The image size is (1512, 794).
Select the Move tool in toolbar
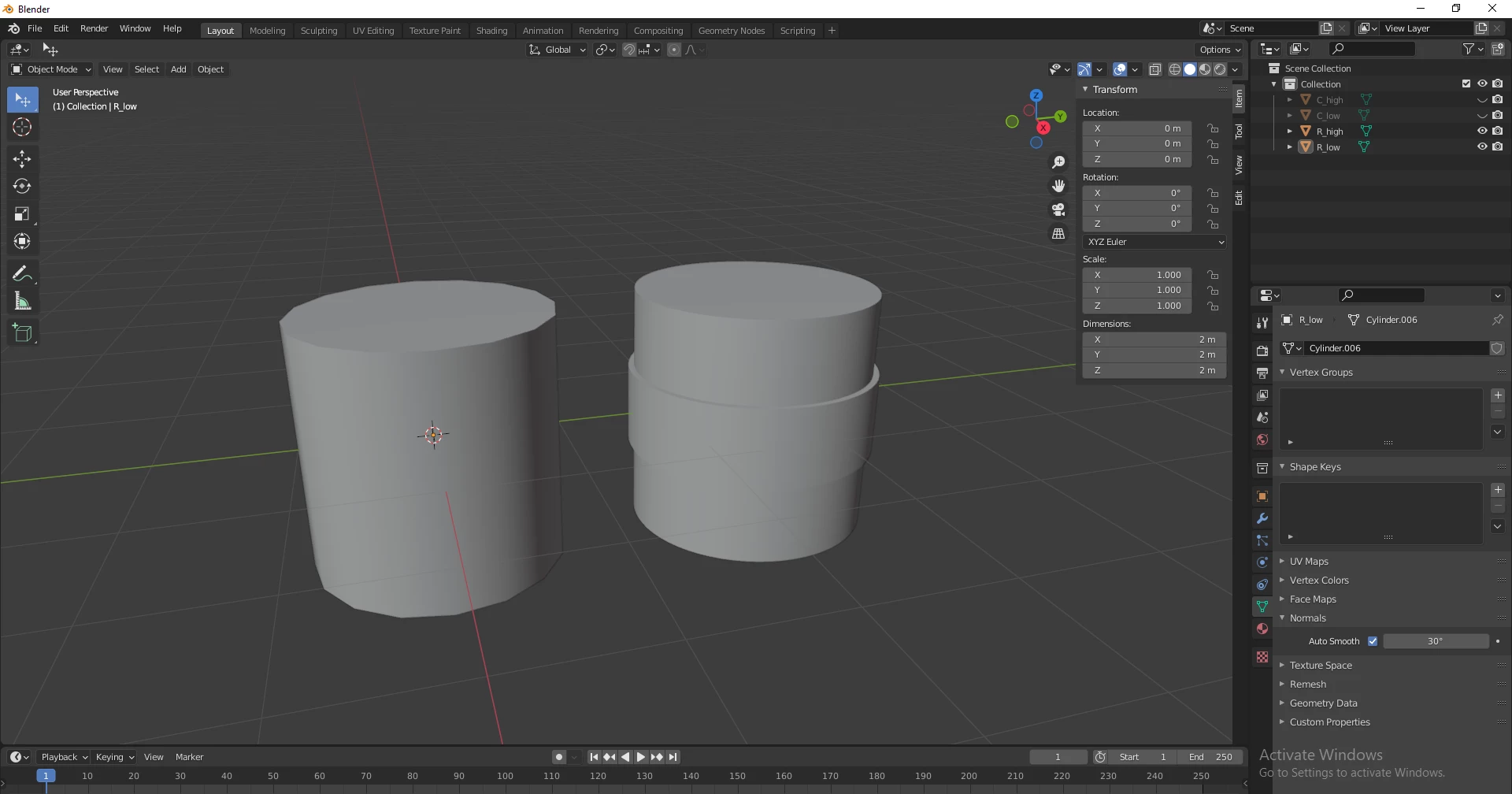coord(22,159)
